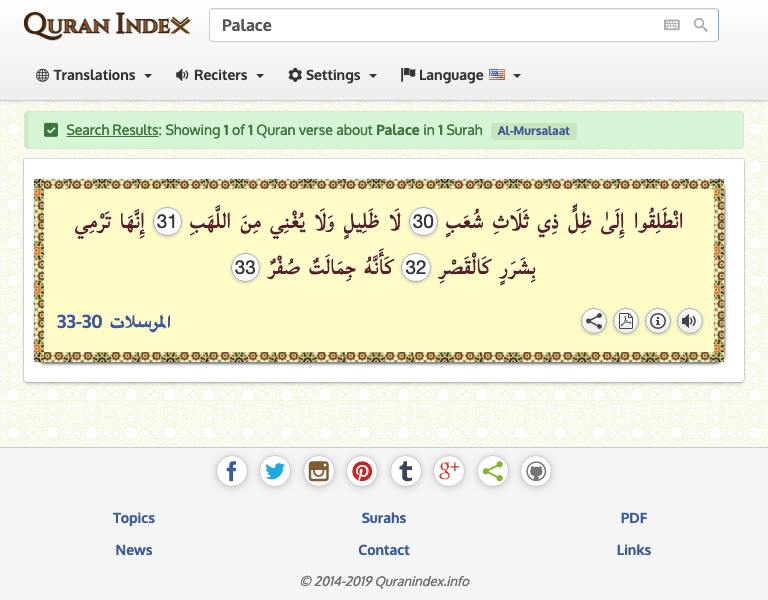The image size is (768, 600).
Task: Play verse audio with speaker icon
Action: (689, 321)
